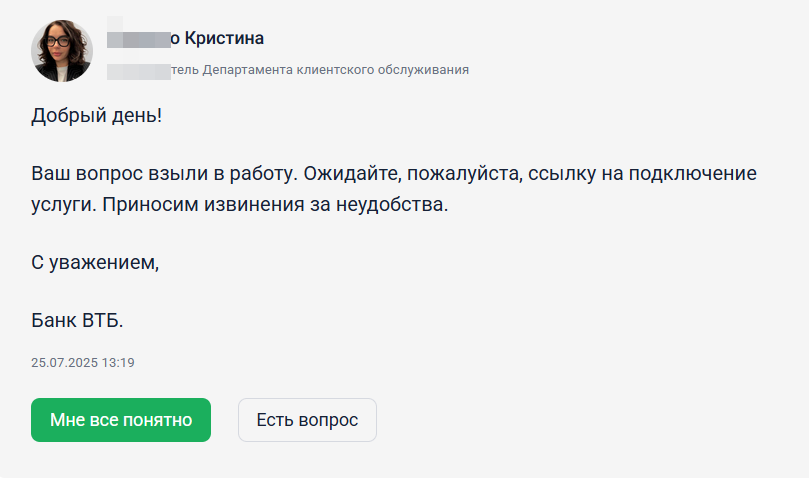Click the word "ссылку" in the message
Image resolution: width=809 pixels, height=478 pixels.
click(563, 173)
